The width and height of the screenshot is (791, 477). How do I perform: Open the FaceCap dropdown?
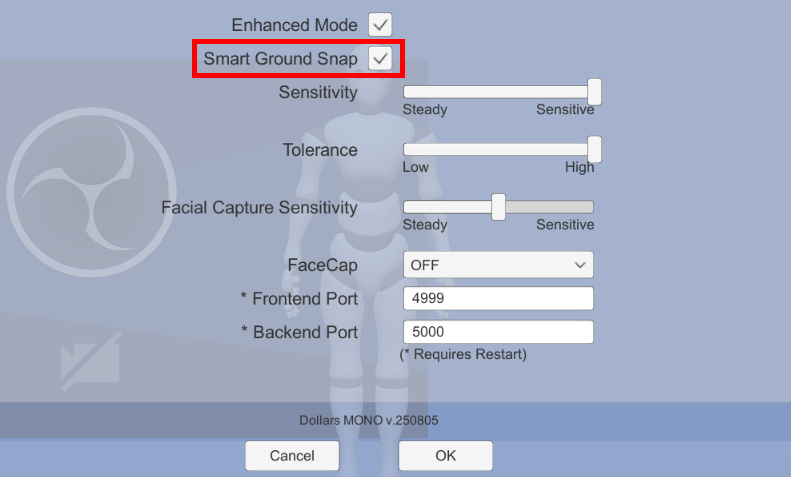coord(497,265)
